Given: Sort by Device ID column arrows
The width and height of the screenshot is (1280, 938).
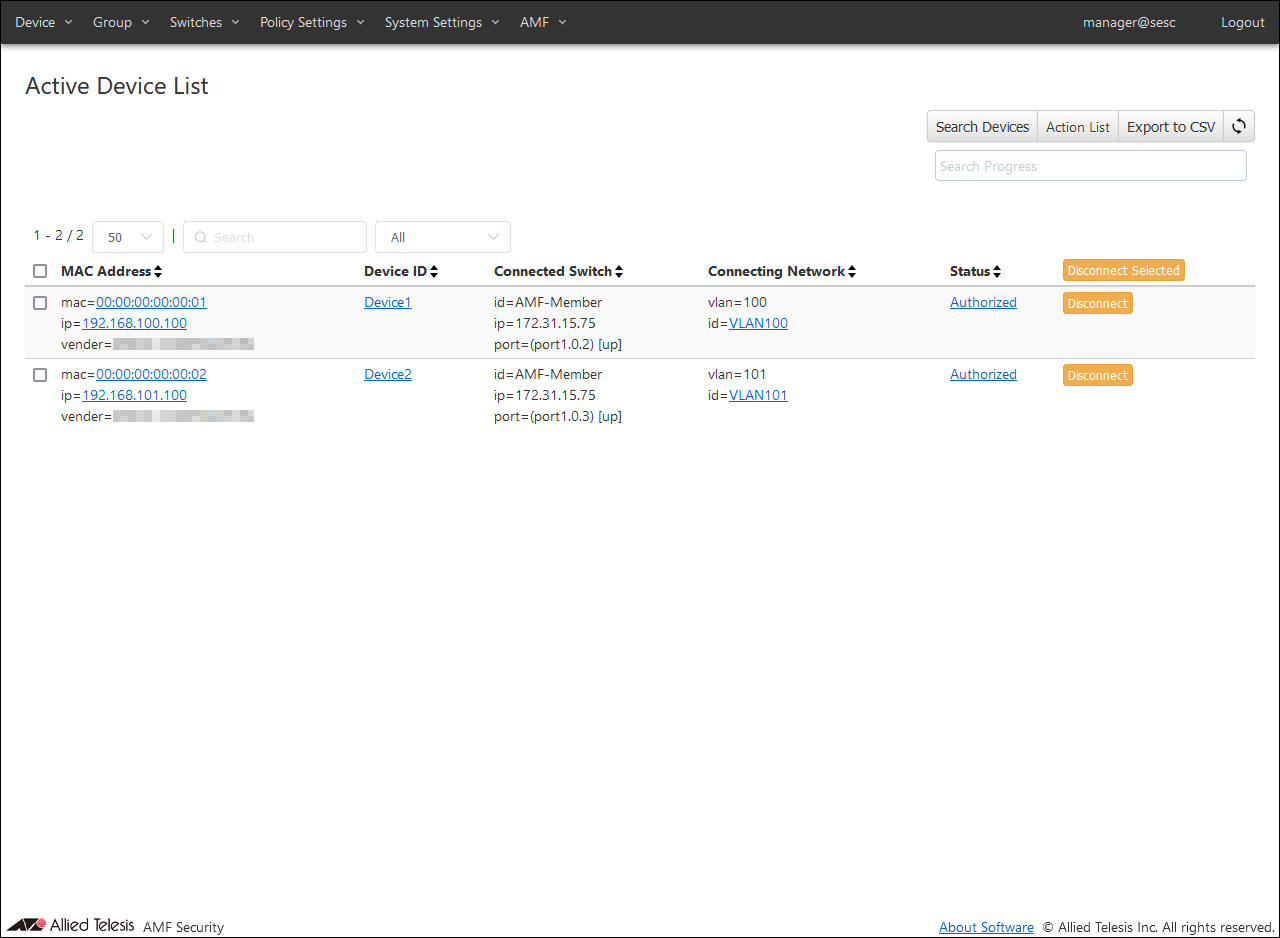Looking at the screenshot, I should click(434, 272).
